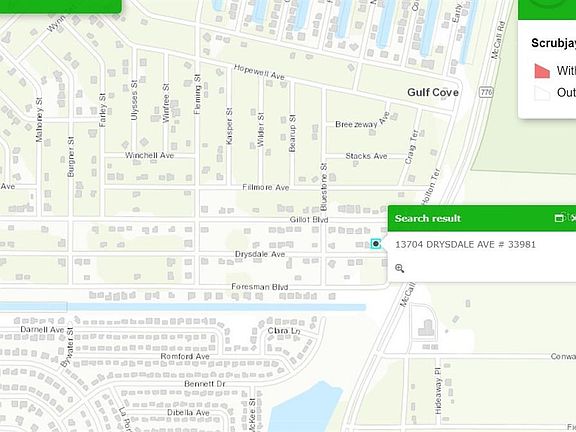Click the Drysdale Ave street label
Viewport: 576px width, 432px height.
coord(260,254)
